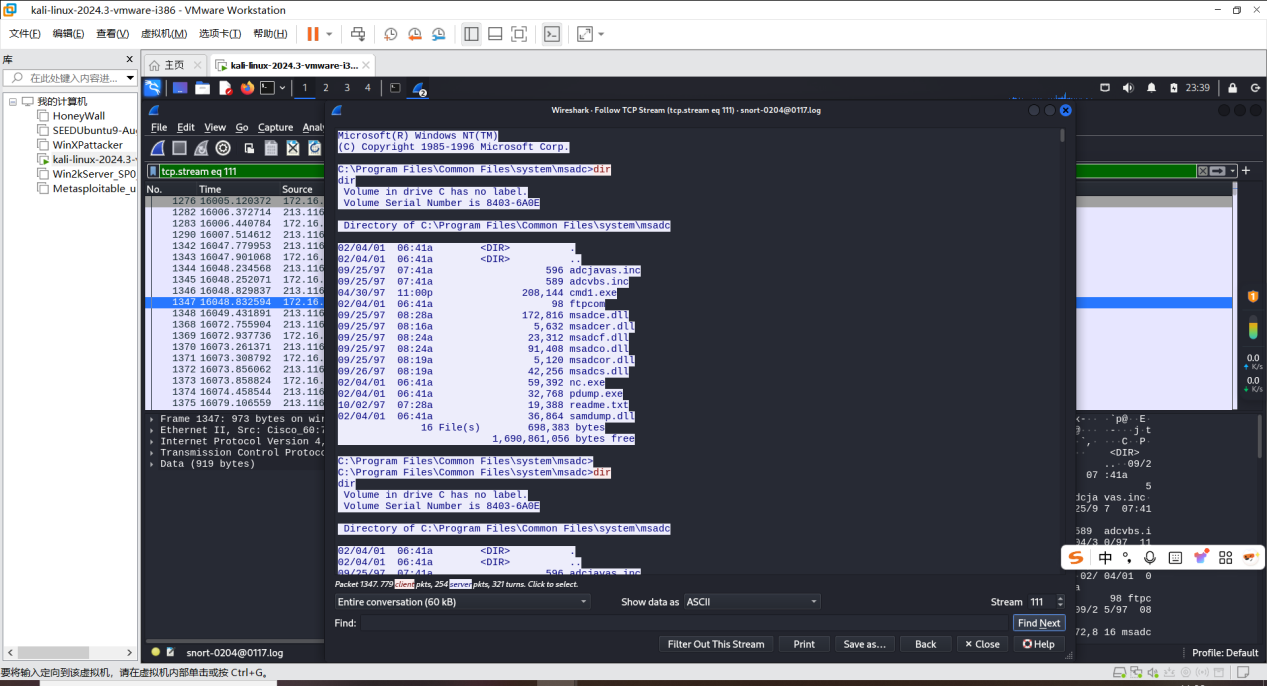This screenshot has width=1267, height=686.
Task: Clear the Wireshark display filter with X icon
Action: tap(1203, 171)
